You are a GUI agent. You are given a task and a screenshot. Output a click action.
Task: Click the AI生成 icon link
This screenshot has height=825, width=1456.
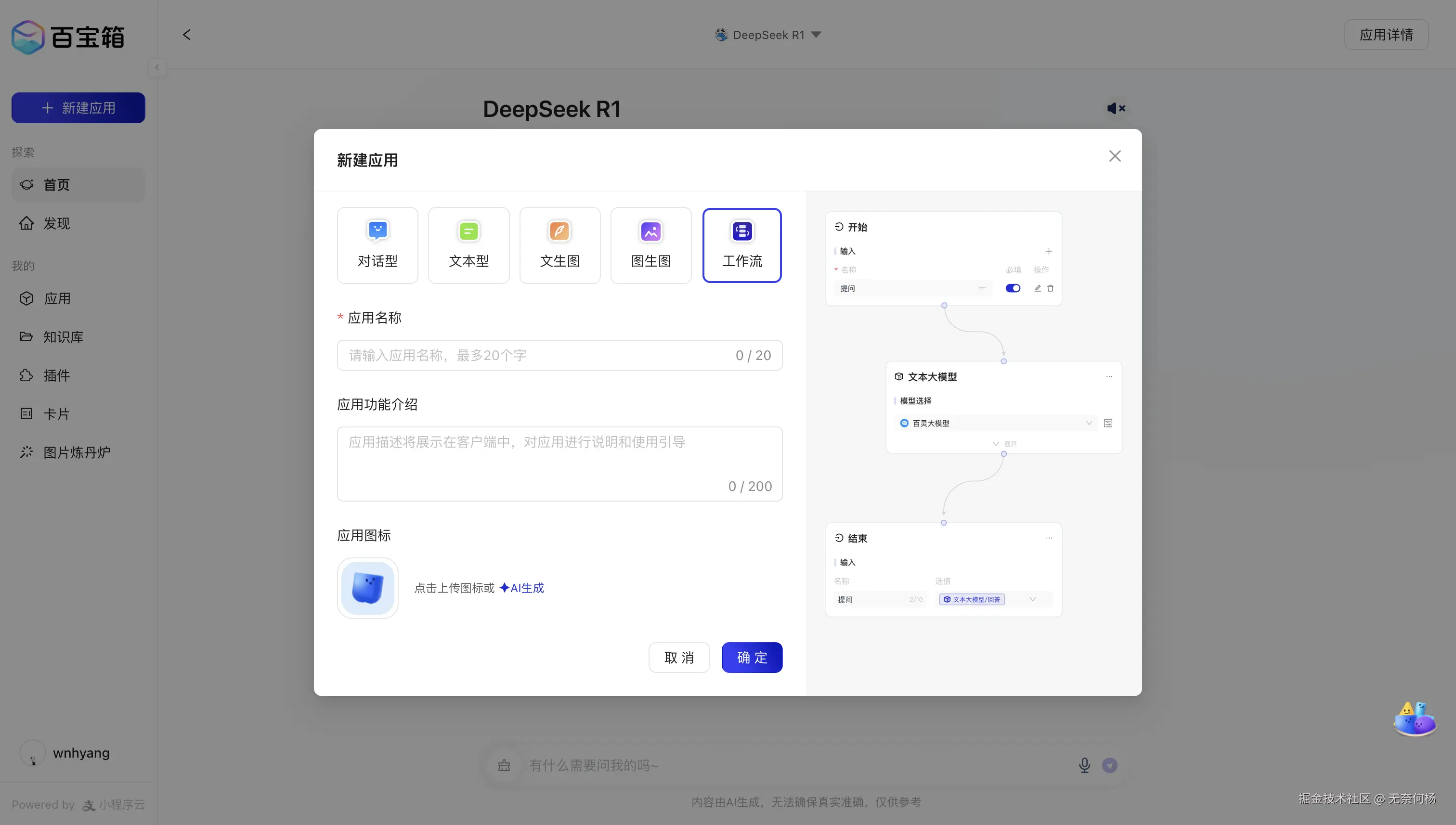(x=521, y=588)
